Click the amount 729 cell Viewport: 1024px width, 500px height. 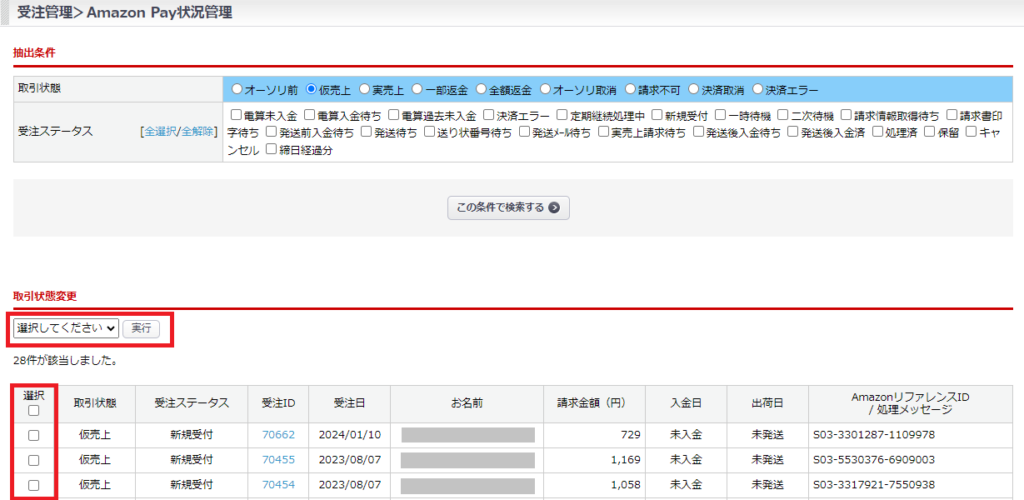click(x=594, y=435)
